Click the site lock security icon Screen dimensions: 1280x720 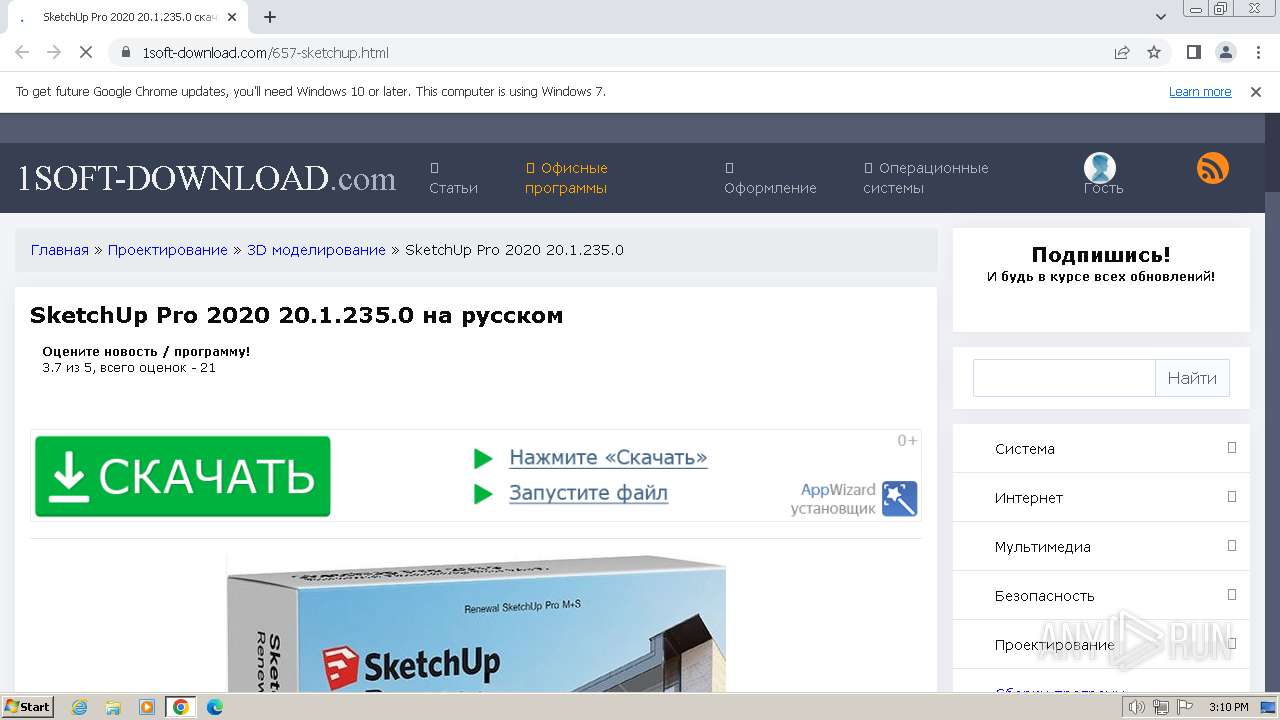[126, 53]
